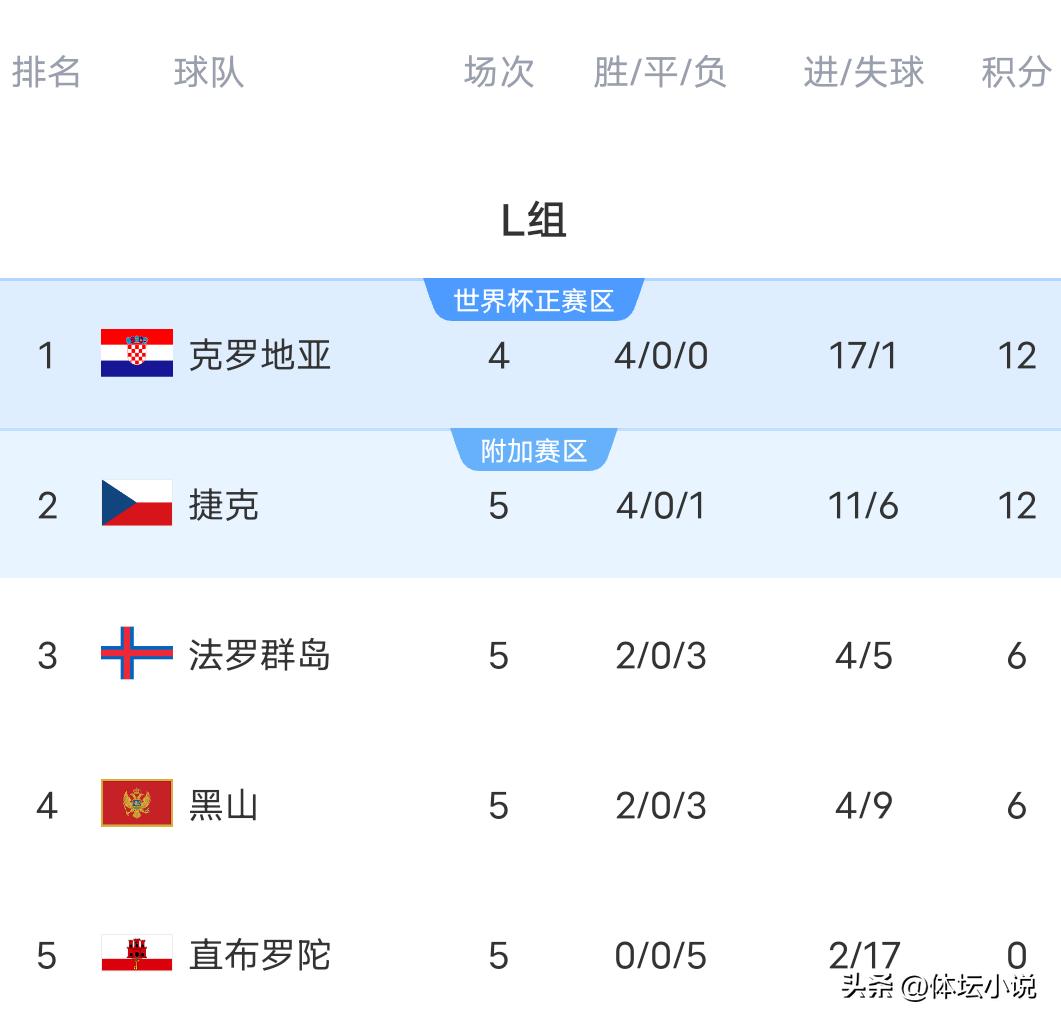Screen dimensions: 1061x1024
Task: Click the Gibraltar flag icon
Action: pos(137,953)
